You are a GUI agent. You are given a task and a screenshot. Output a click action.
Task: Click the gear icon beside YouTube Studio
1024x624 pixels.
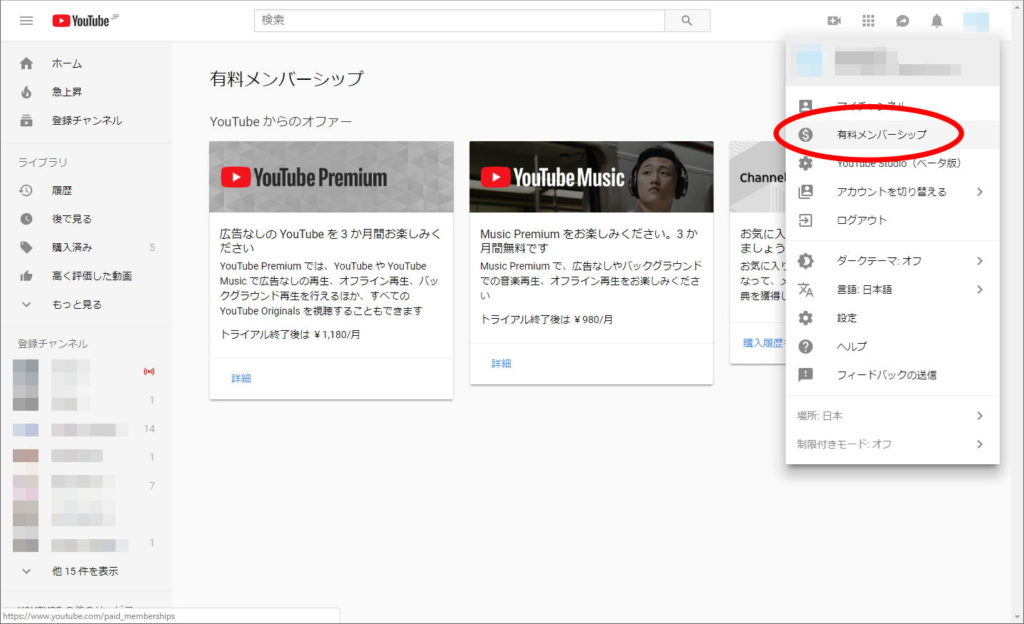(806, 163)
